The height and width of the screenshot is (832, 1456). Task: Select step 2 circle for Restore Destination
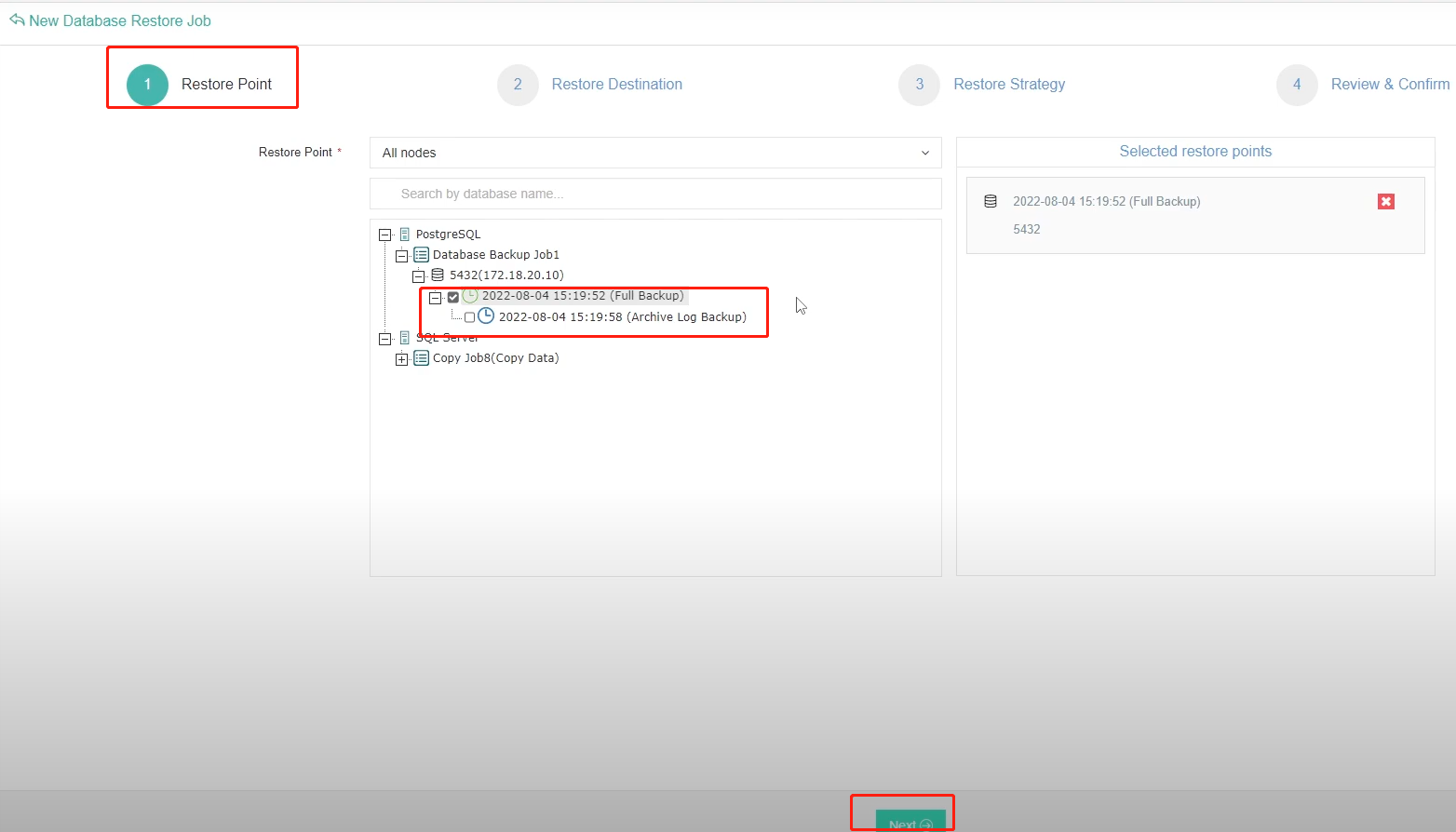coord(518,85)
